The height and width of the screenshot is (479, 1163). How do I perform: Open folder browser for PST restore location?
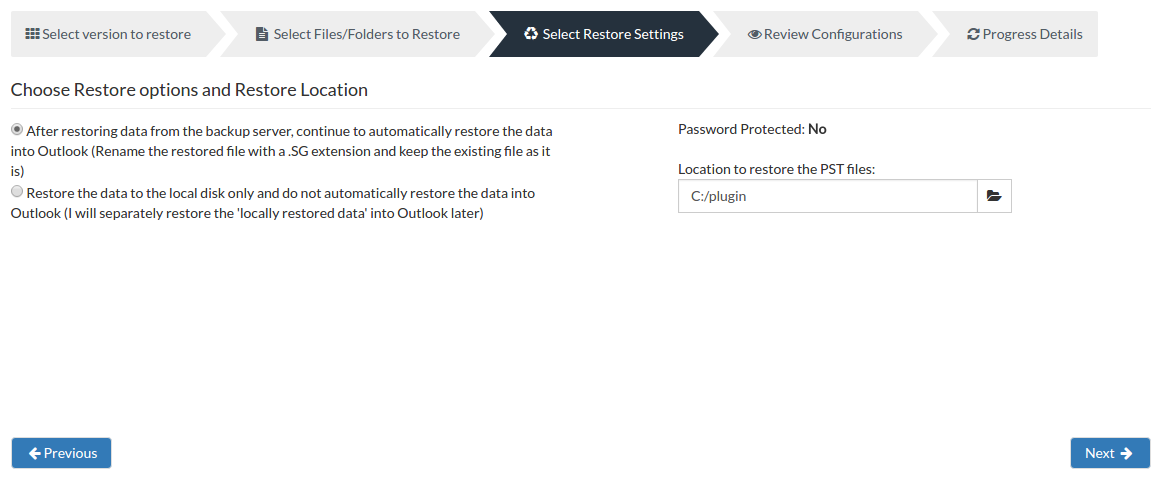point(994,196)
